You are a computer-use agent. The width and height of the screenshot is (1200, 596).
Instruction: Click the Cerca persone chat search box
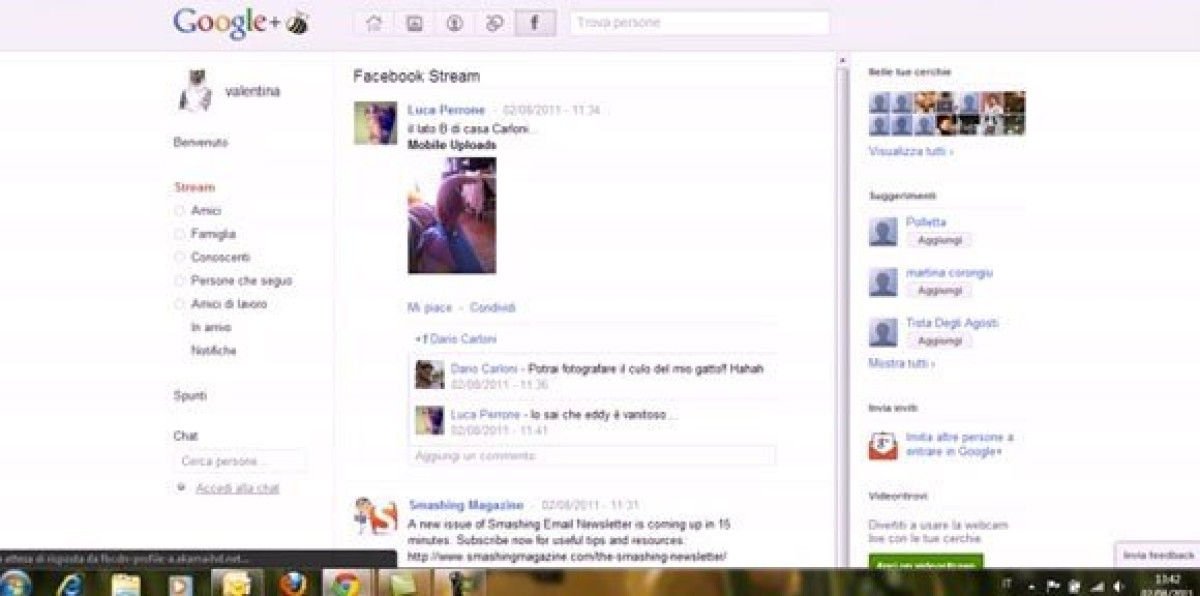point(240,461)
